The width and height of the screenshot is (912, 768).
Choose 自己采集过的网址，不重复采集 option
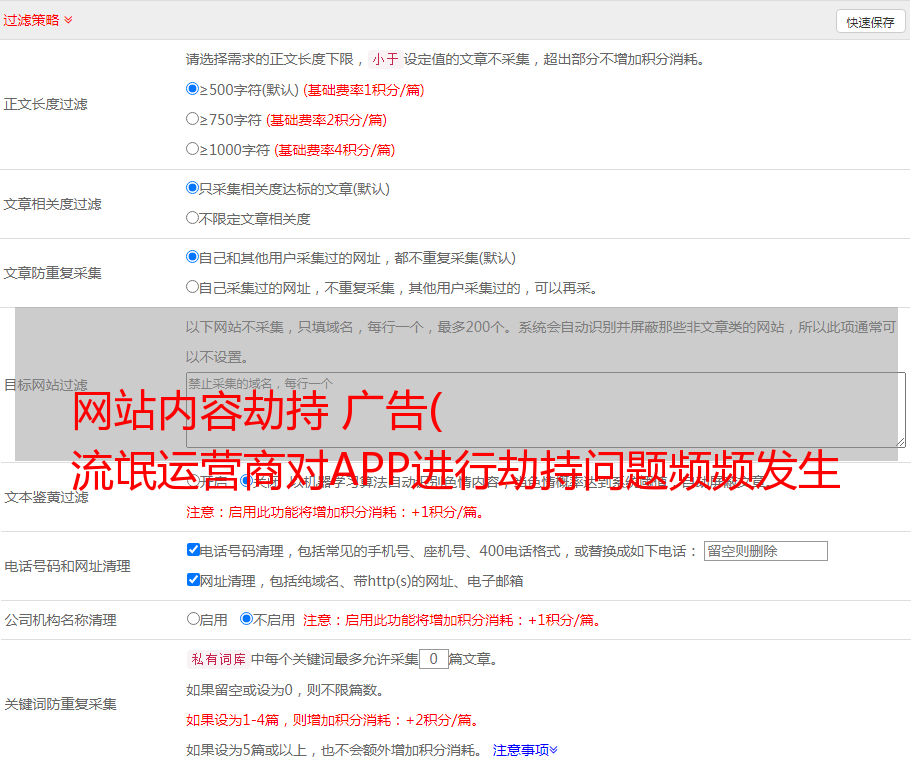tap(193, 287)
